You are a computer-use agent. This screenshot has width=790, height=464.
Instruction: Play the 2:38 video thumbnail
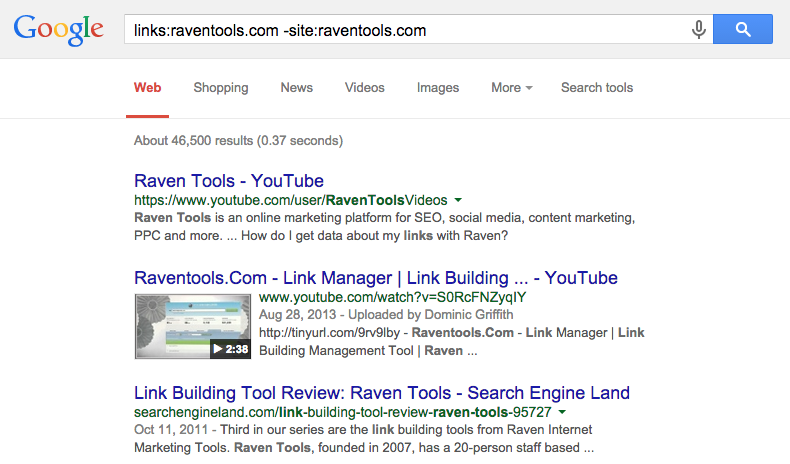(192, 326)
